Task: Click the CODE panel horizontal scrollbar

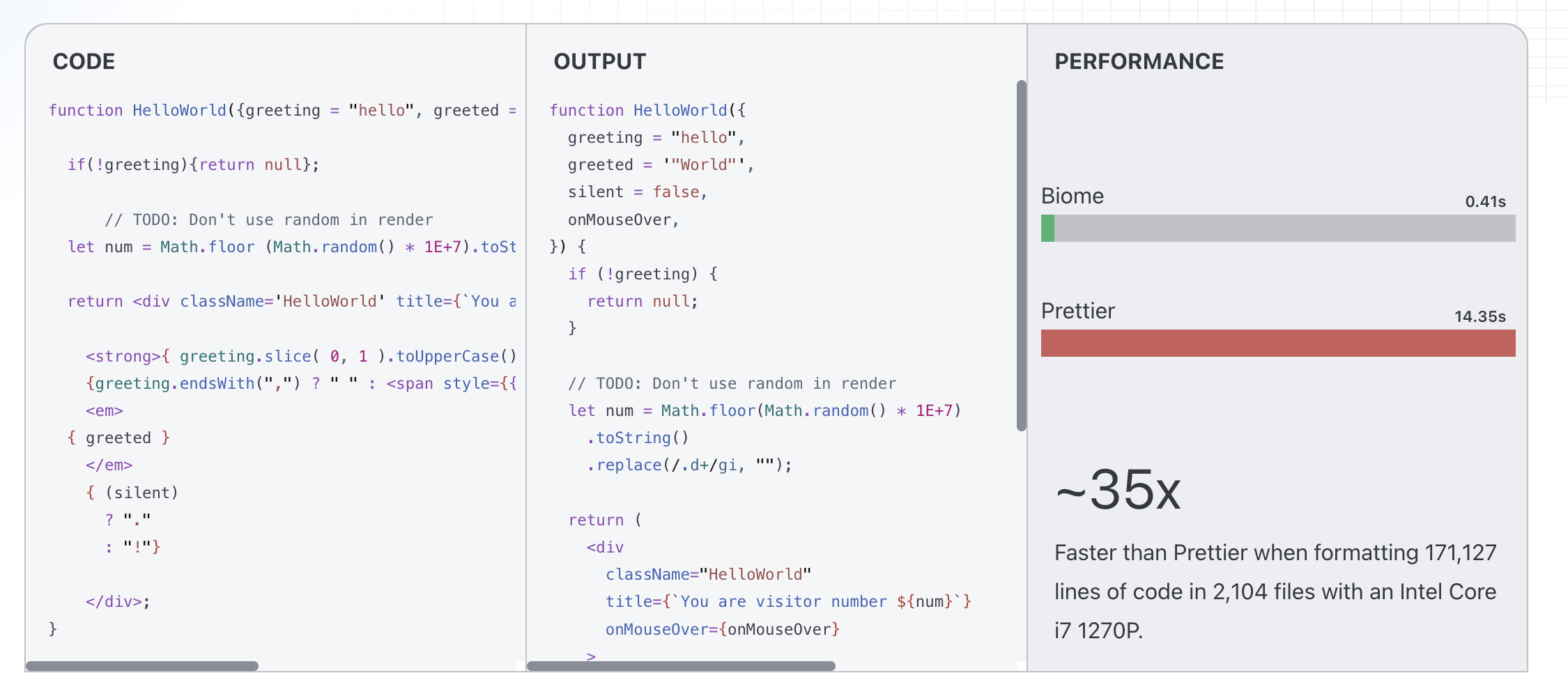Action: click(x=142, y=666)
